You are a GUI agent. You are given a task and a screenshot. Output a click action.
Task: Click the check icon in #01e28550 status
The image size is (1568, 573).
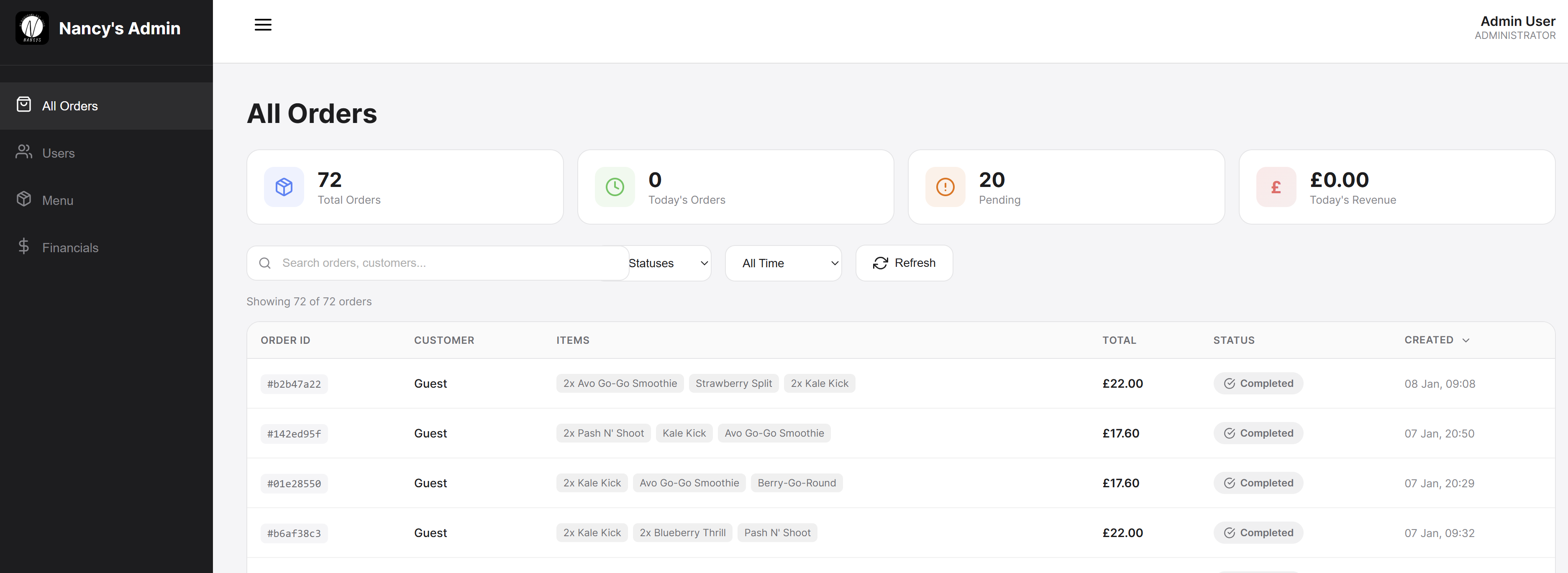1229,483
